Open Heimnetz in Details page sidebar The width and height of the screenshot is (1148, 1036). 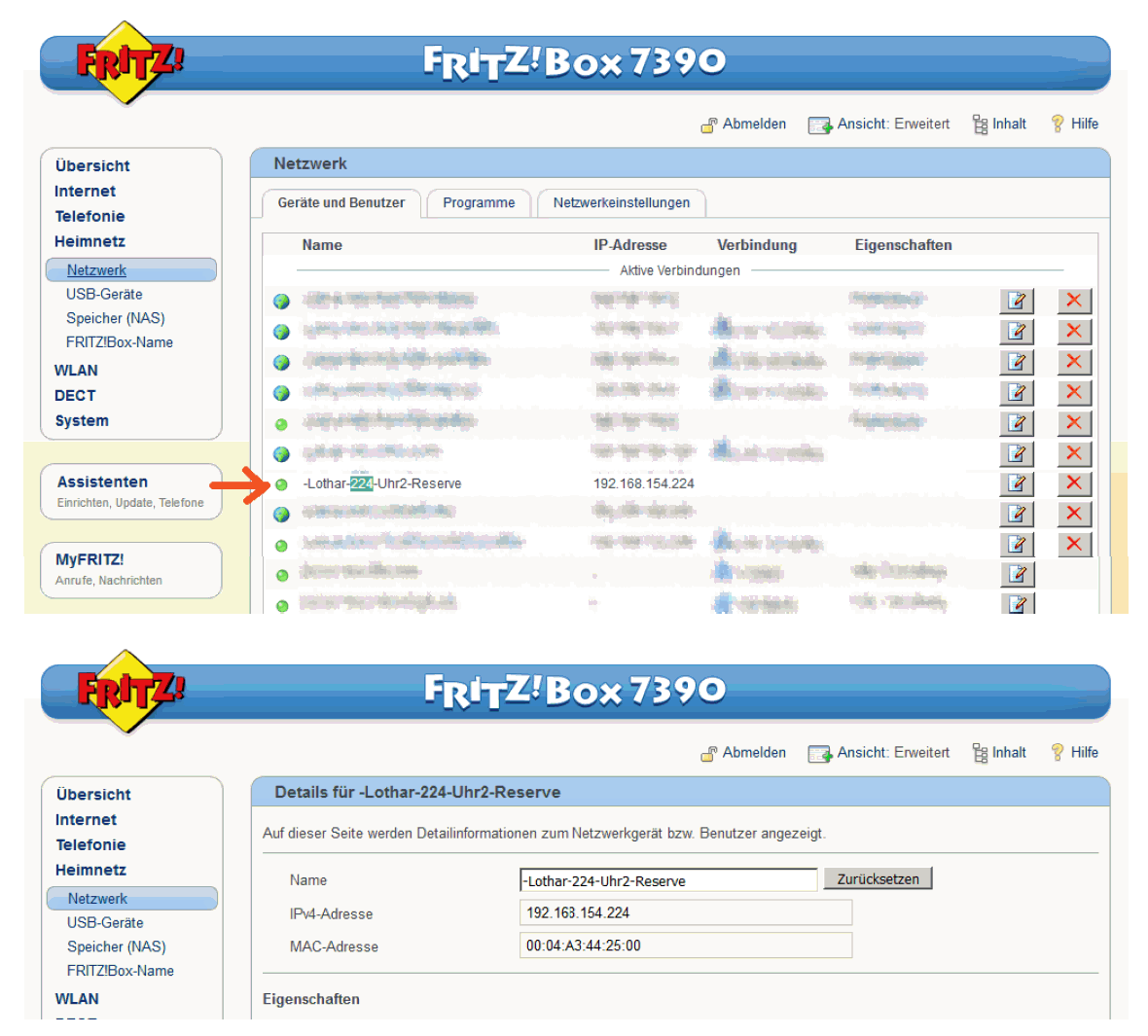[90, 870]
